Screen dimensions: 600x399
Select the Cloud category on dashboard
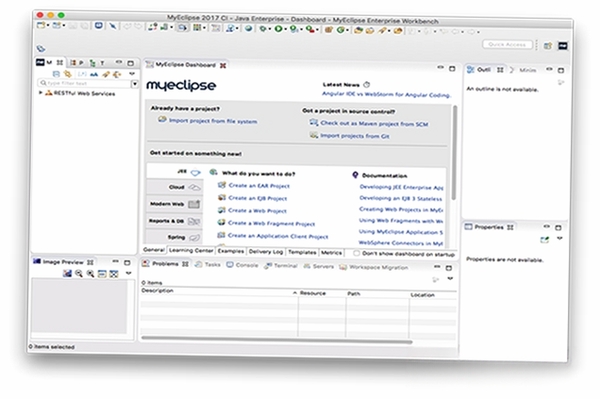[174, 187]
